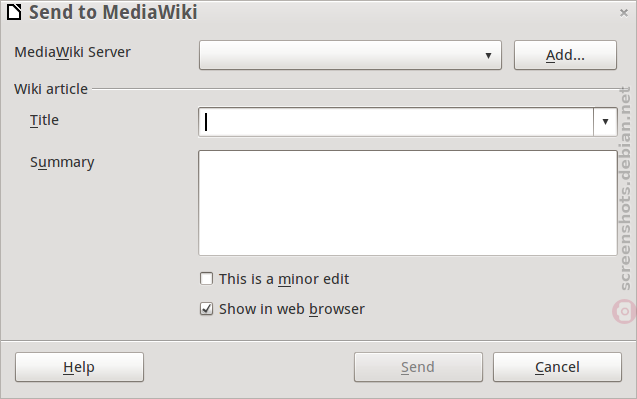
Task: Cancel the Send to MediaWiki dialog
Action: [557, 367]
